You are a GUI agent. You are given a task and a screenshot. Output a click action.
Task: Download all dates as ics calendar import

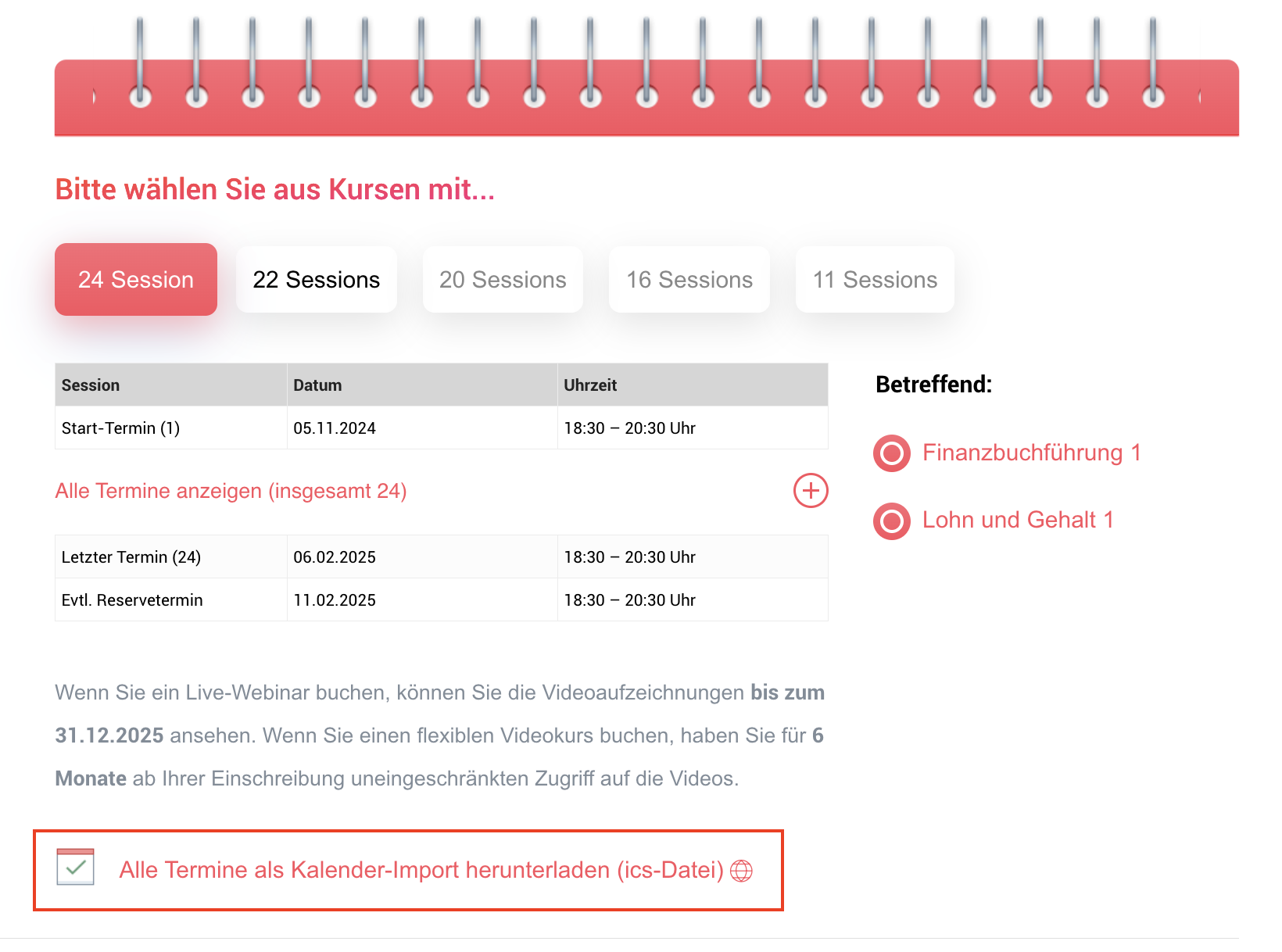point(421,870)
